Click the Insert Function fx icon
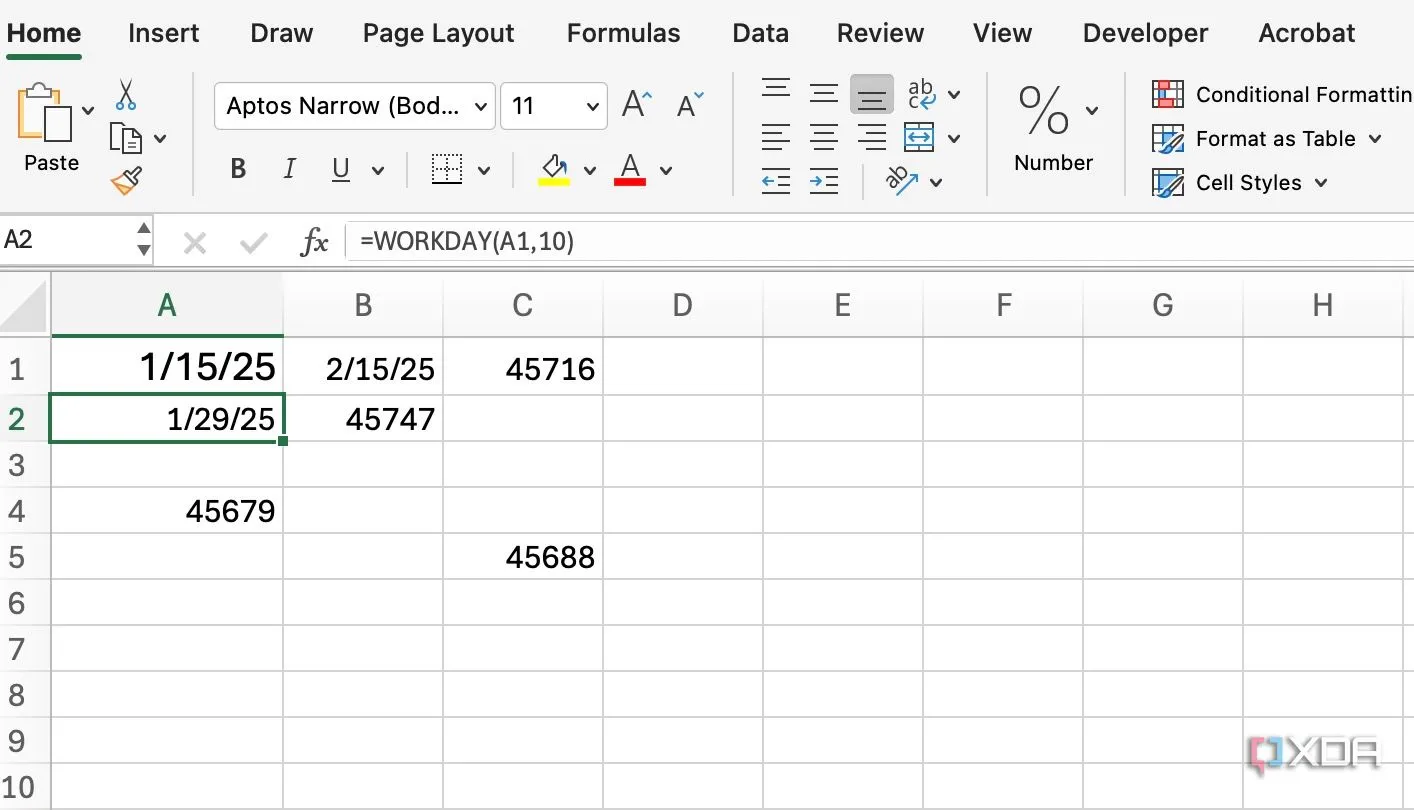Screen dimensions: 1414x810 pos(315,241)
